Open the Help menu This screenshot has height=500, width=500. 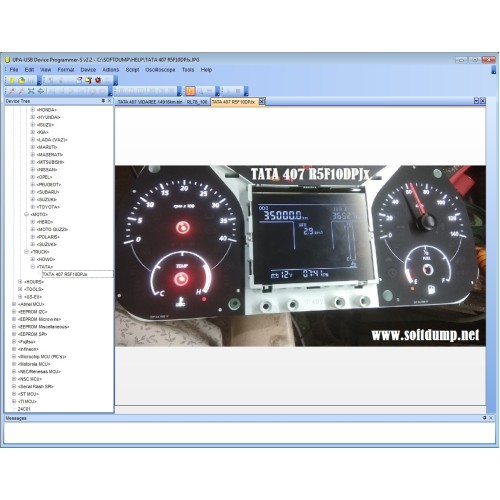pos(206,70)
